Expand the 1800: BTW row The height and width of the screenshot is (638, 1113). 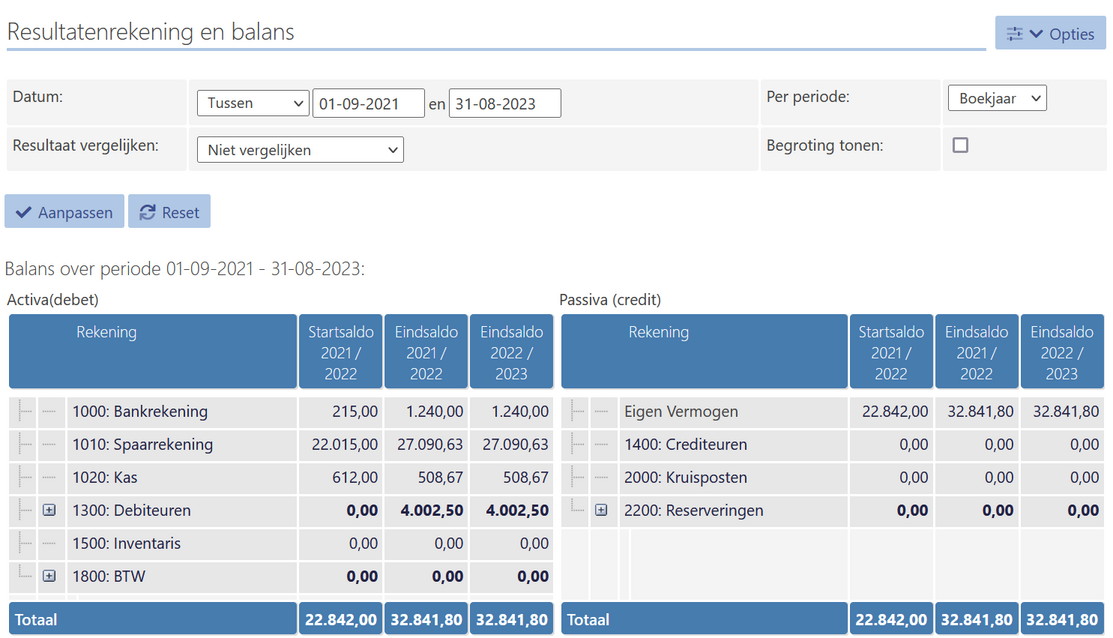(x=49, y=576)
